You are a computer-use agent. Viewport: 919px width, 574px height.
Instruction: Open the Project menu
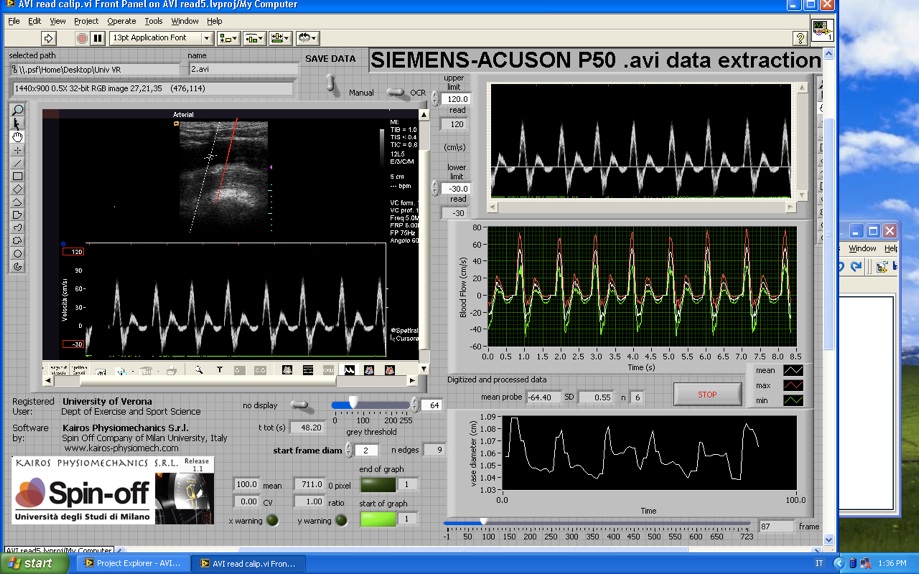86,21
